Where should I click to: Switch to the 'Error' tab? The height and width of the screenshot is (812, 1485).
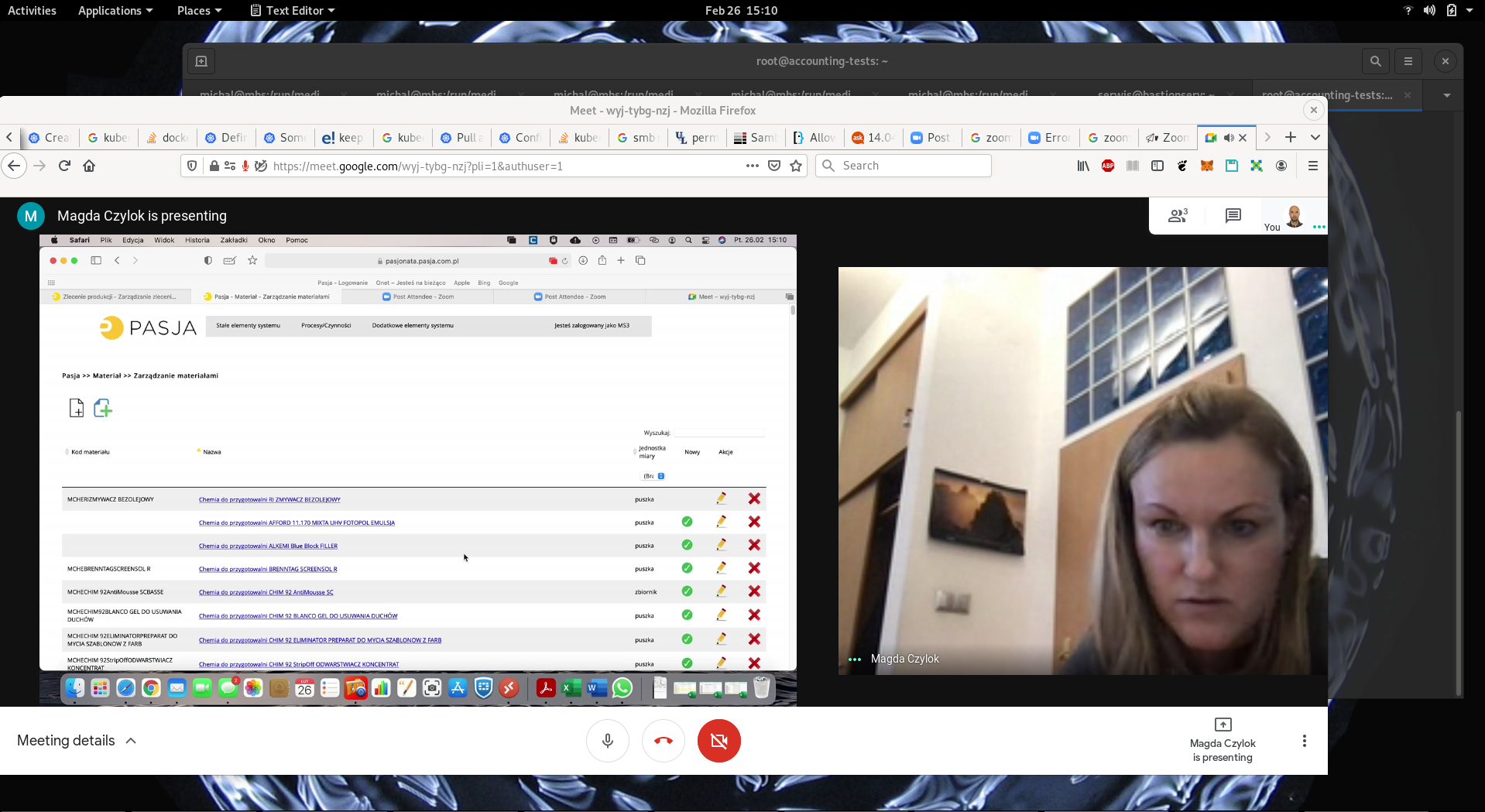(x=1049, y=138)
